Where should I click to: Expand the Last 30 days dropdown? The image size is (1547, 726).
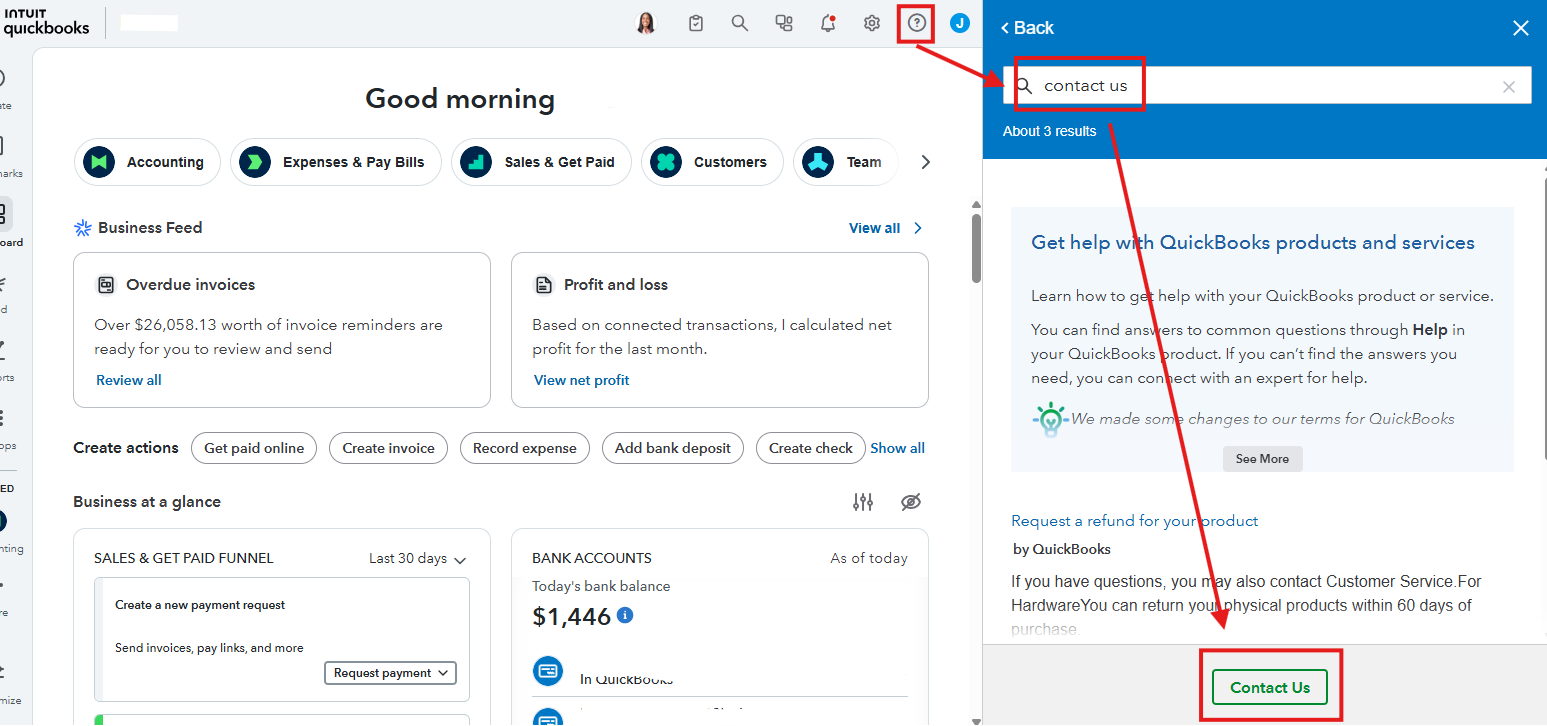[417, 559]
